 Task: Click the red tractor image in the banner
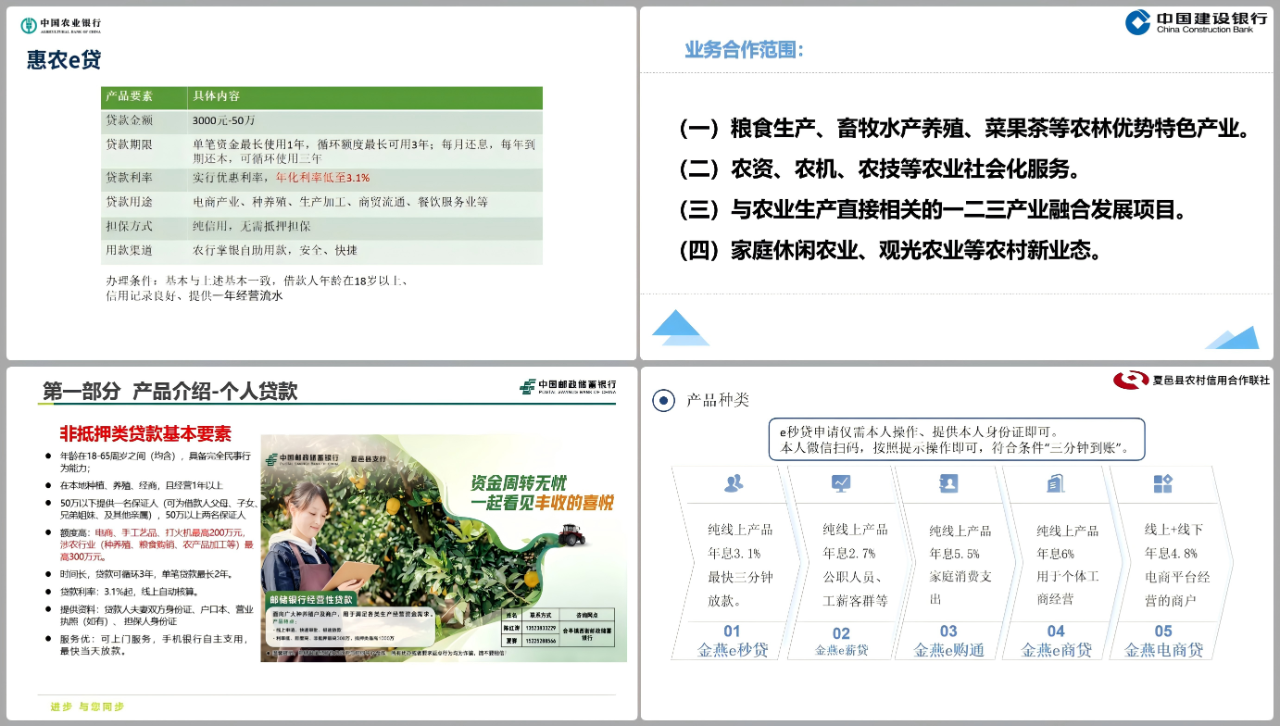point(571,535)
